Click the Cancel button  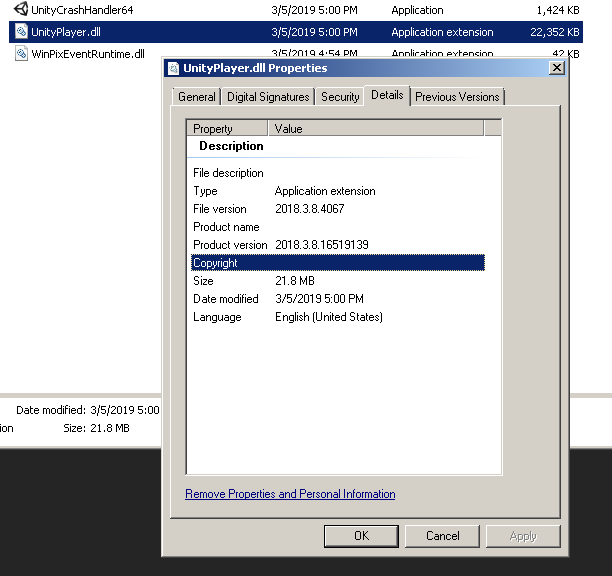point(443,536)
